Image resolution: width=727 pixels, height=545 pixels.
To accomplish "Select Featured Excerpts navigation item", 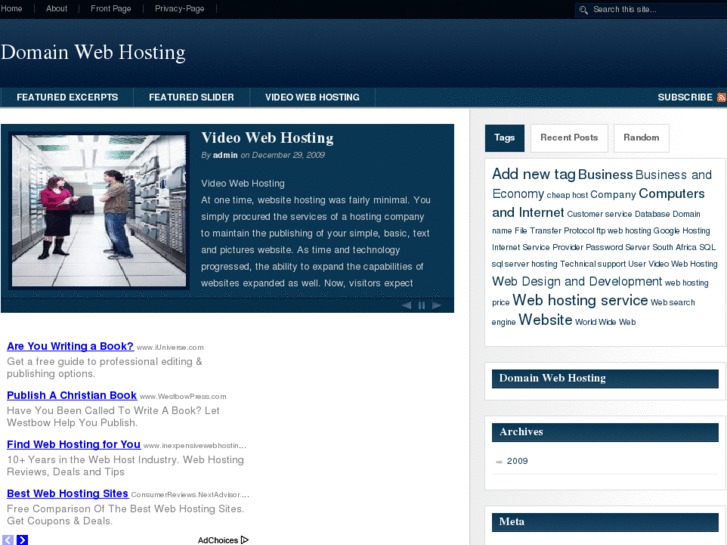I will tap(67, 97).
